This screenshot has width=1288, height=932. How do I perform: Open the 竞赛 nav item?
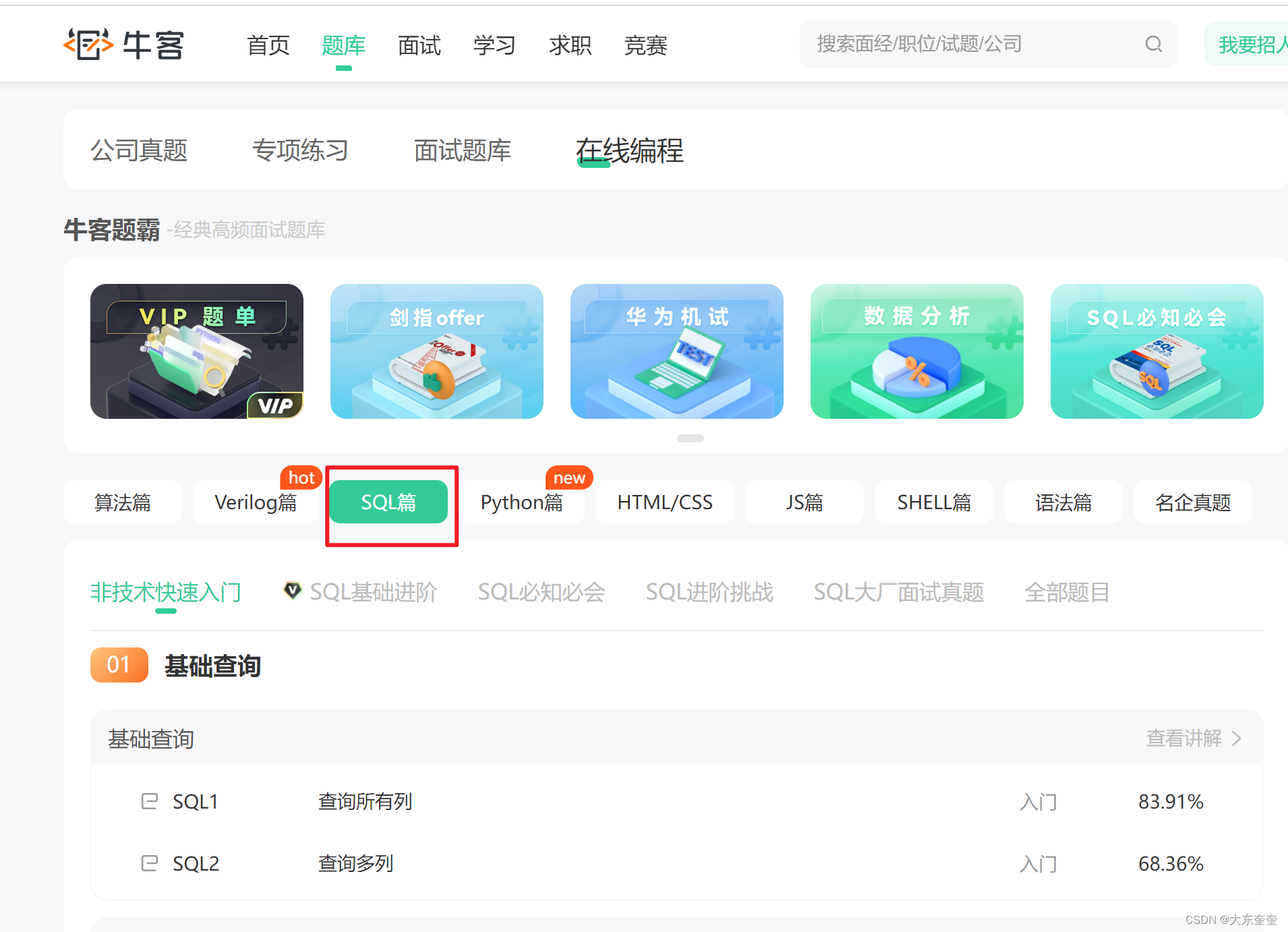coord(645,45)
